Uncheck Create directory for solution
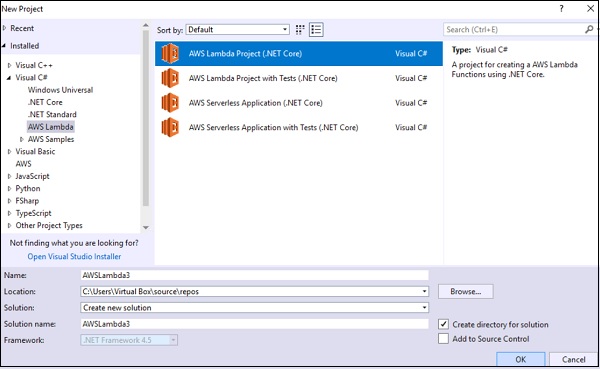Screen dimensions: 600x369 (443, 324)
